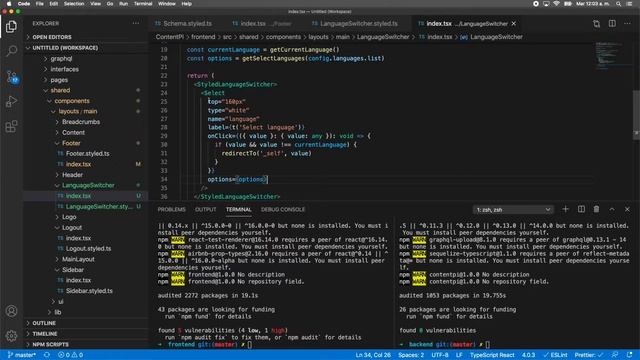Split the terminal pane
The image size is (640, 360).
581,209
